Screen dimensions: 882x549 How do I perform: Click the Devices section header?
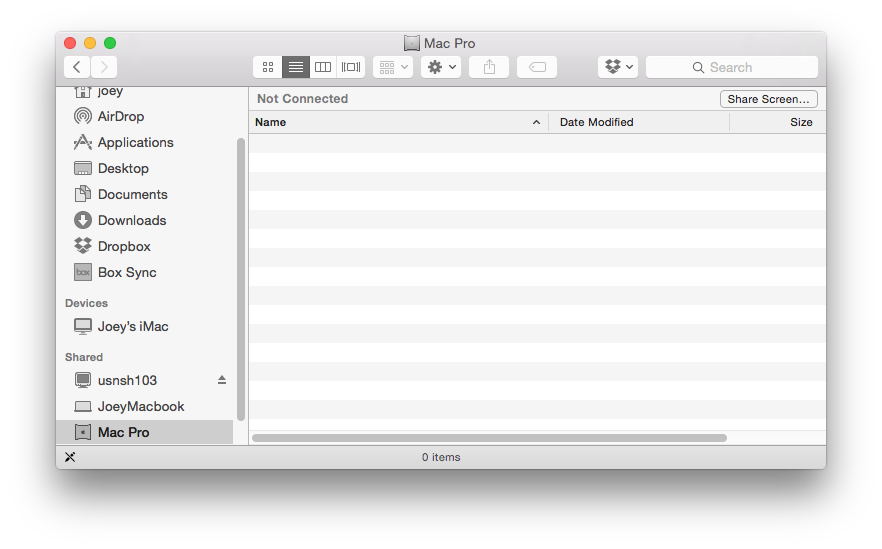[86, 303]
